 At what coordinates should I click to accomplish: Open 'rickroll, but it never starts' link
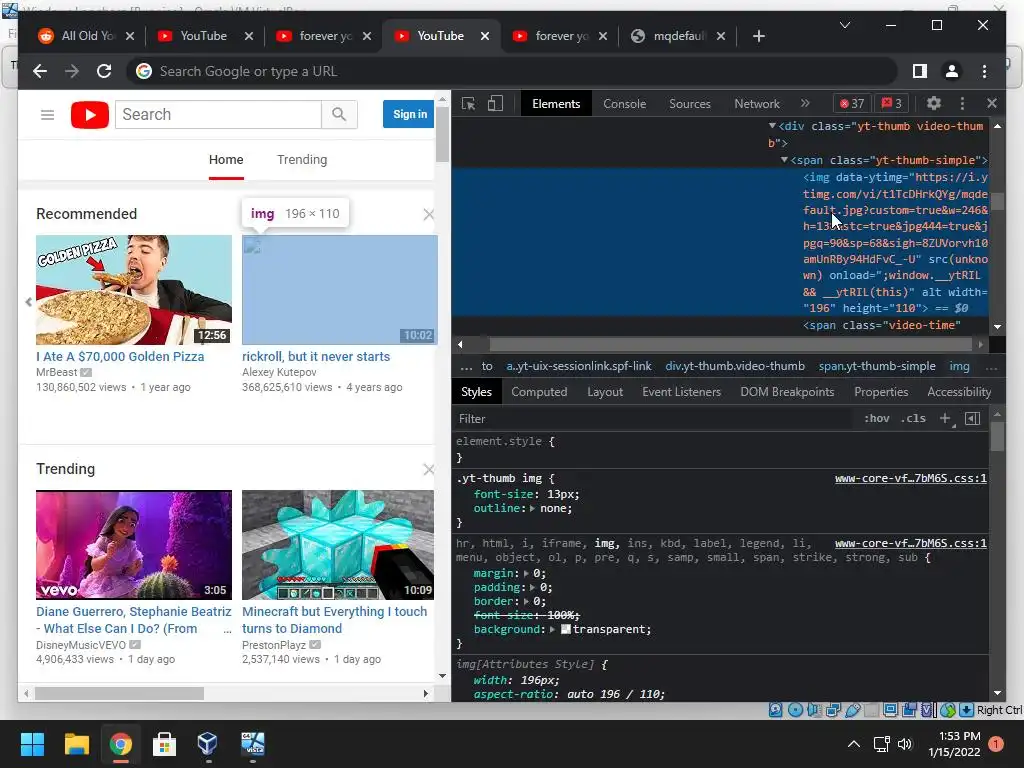tap(316, 357)
